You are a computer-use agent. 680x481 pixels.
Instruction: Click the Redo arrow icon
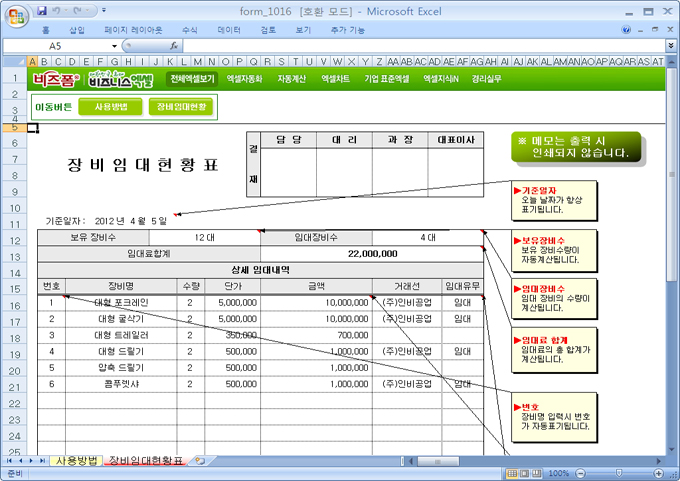point(78,10)
